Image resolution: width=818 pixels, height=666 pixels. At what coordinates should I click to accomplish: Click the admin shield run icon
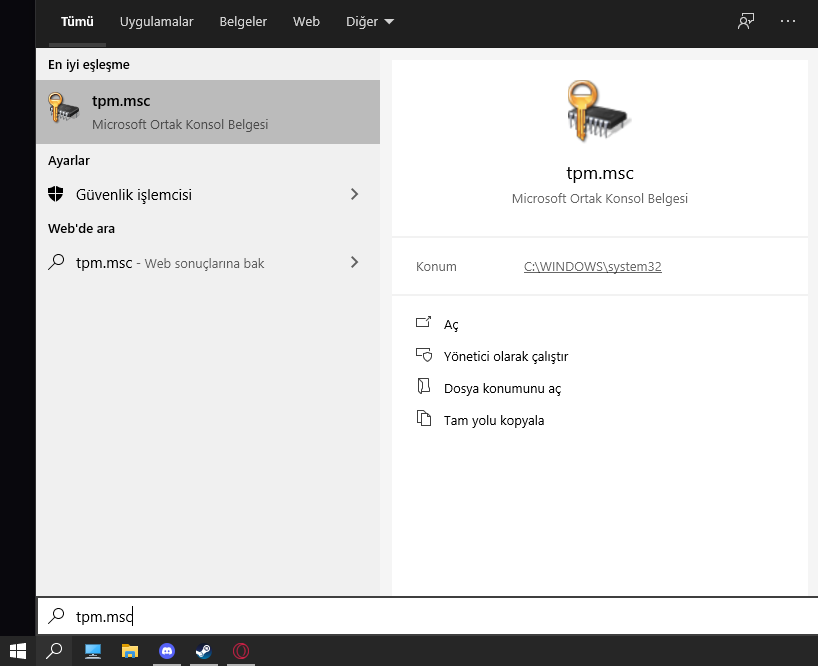coord(424,355)
